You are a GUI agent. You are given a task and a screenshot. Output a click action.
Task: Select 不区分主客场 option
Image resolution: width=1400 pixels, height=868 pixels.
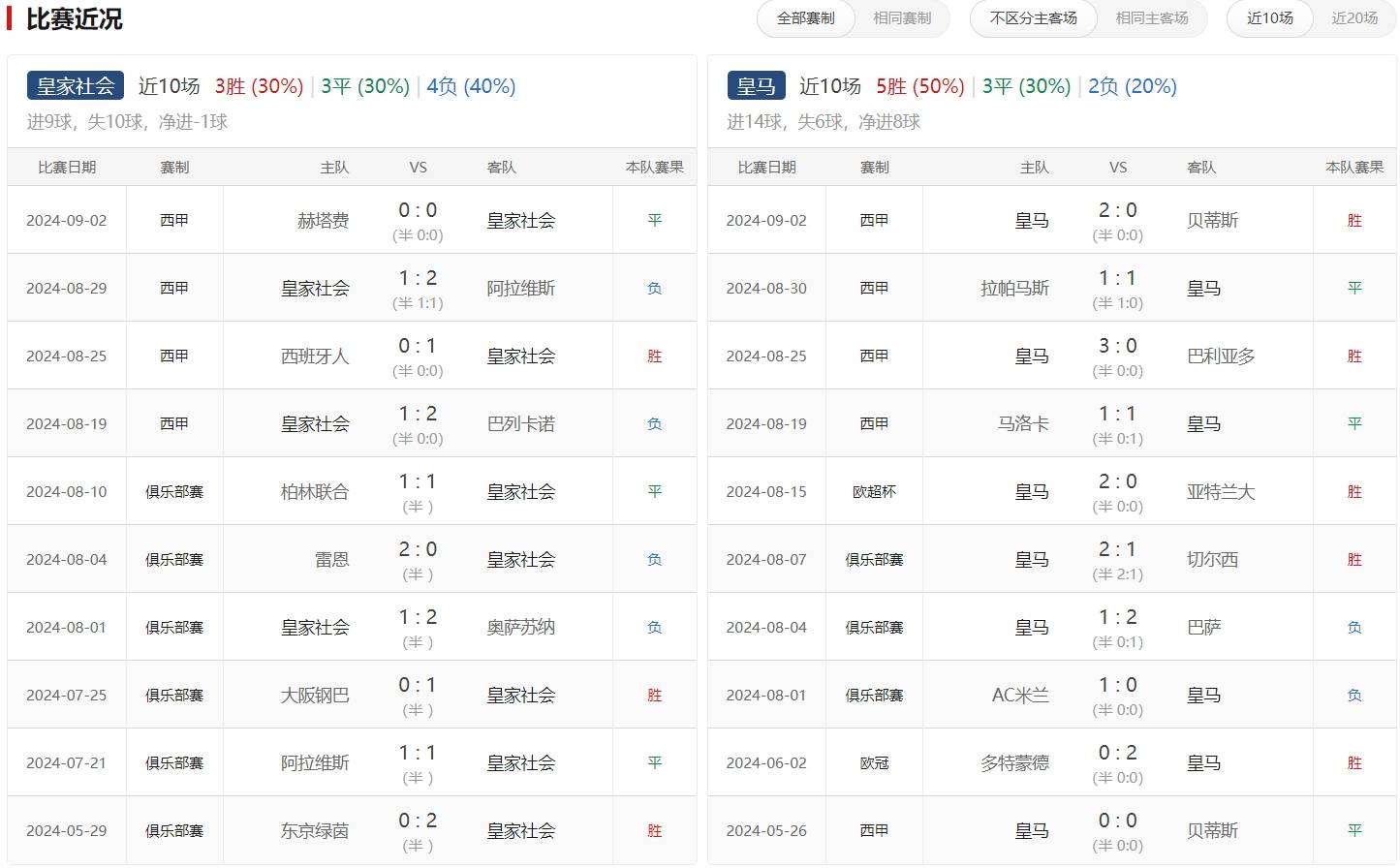(1034, 18)
